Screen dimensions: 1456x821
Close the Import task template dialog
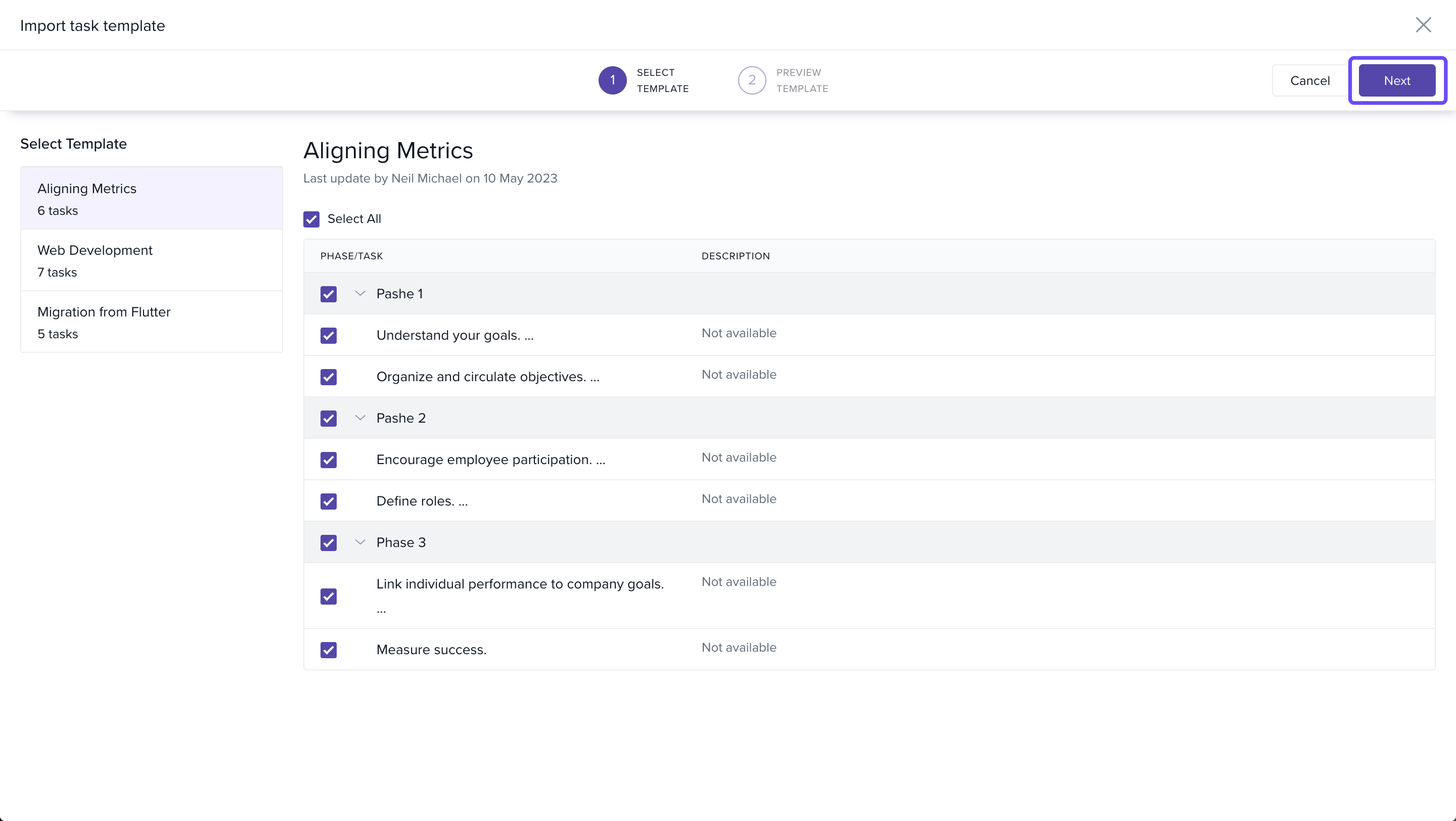1423,25
